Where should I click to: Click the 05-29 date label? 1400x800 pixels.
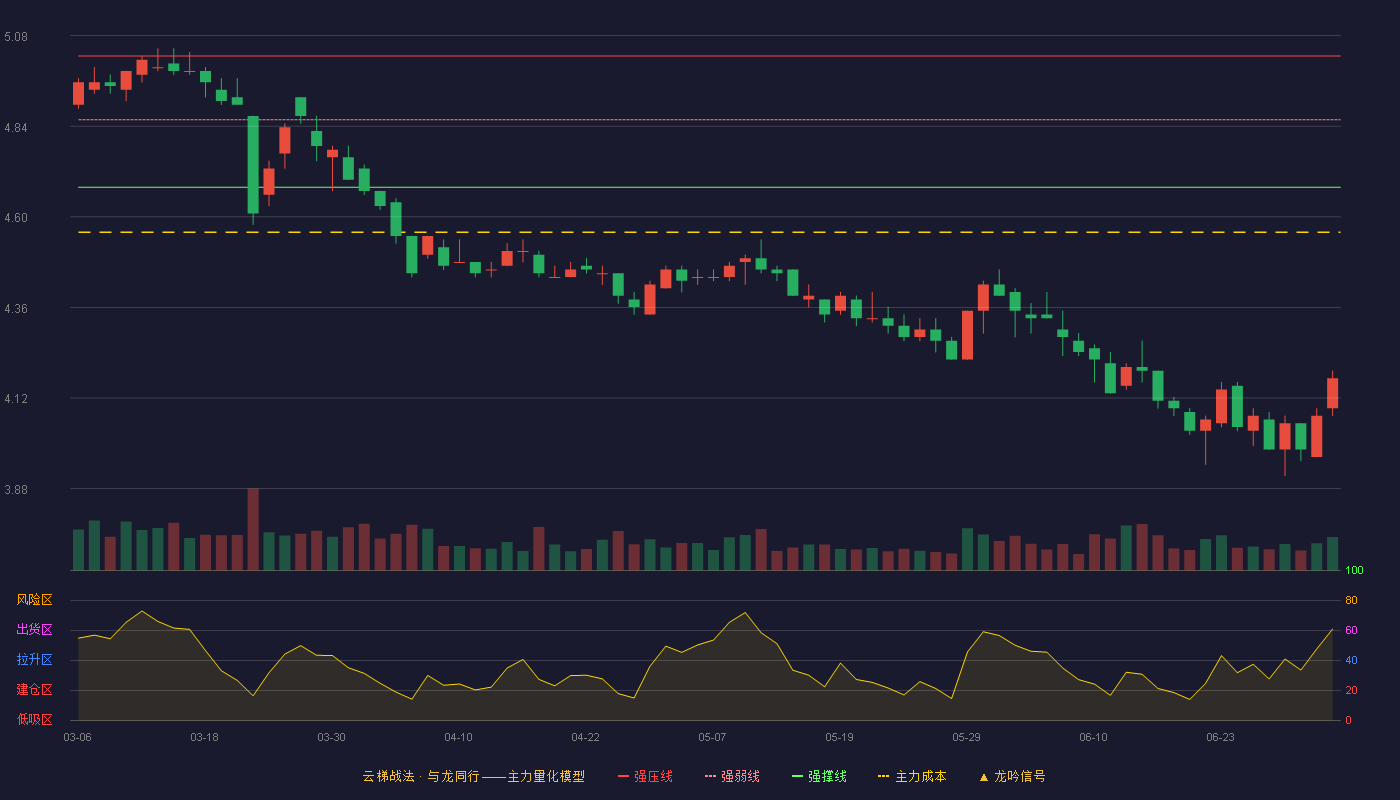tap(967, 737)
